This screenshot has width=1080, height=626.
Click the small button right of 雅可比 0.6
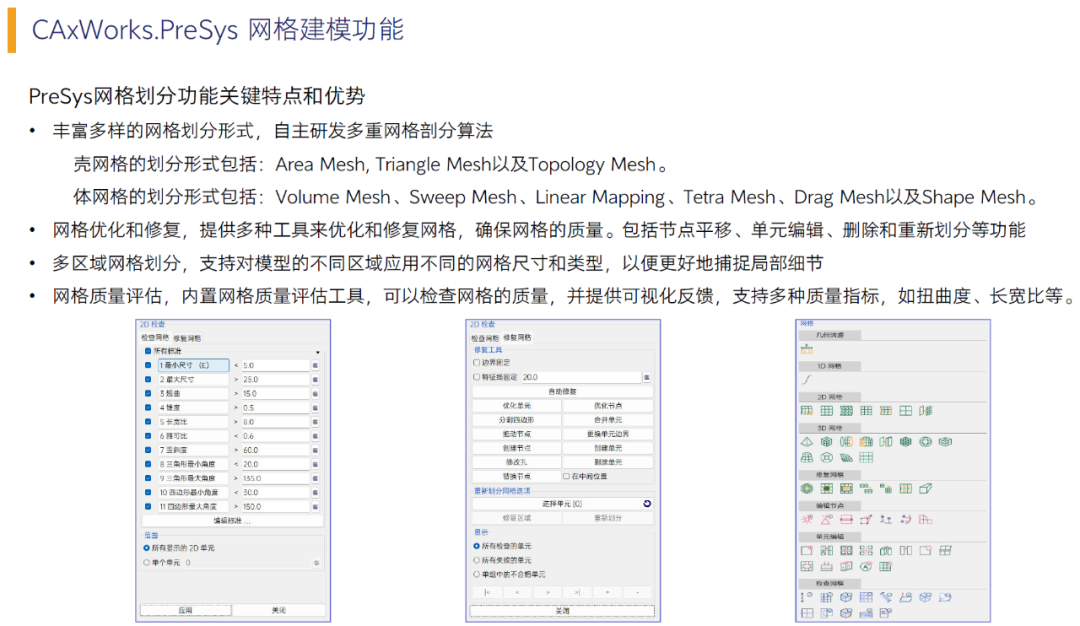click(x=315, y=436)
